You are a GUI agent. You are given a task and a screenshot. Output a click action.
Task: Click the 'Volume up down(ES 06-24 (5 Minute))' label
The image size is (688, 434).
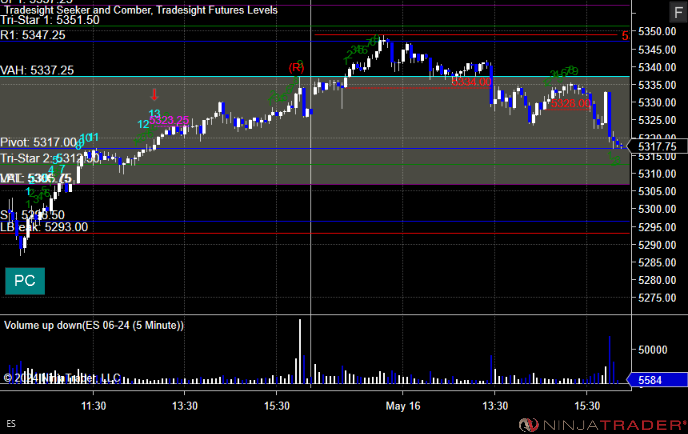94,325
